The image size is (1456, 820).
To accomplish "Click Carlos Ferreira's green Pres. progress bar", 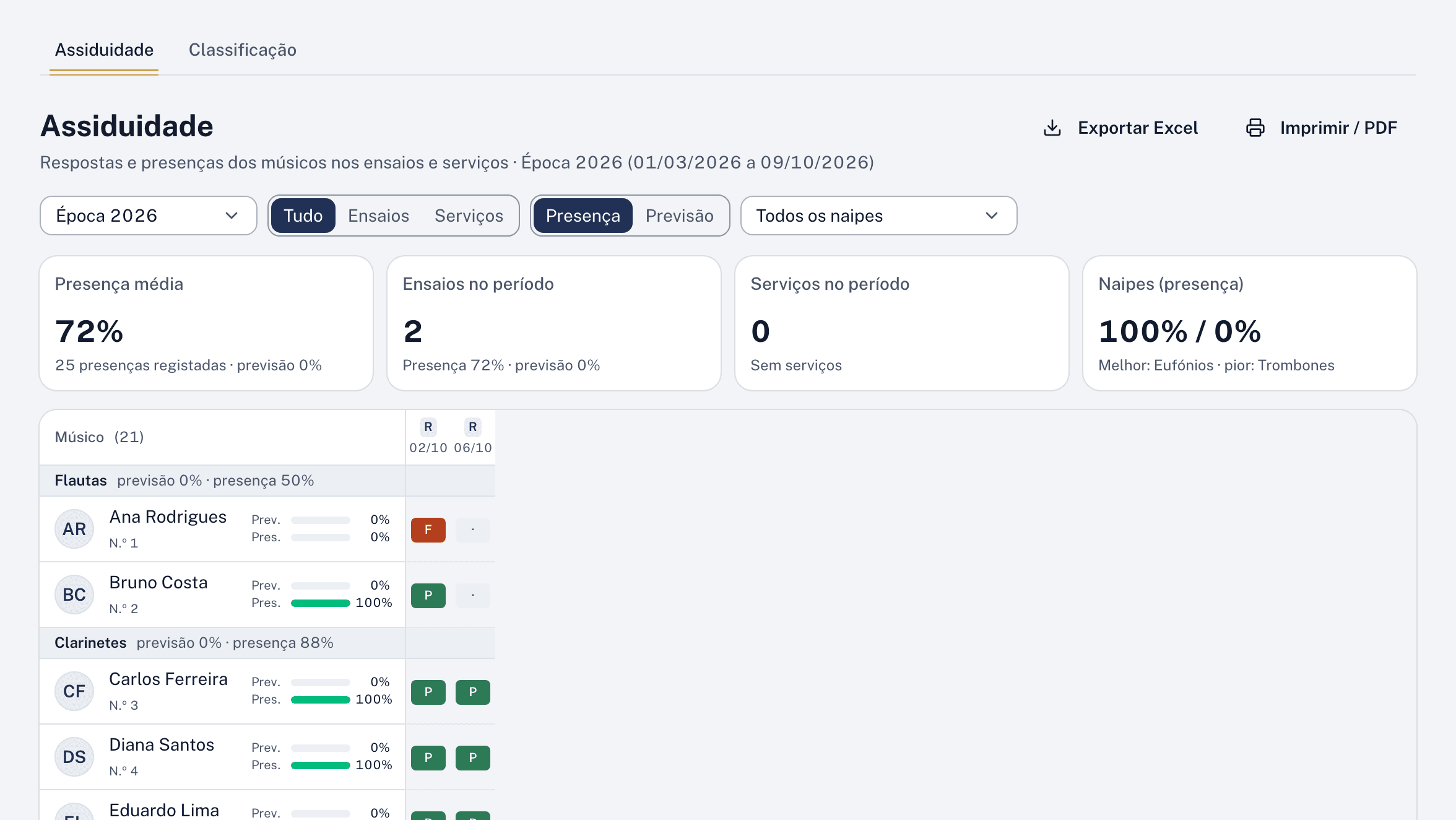I will click(321, 700).
